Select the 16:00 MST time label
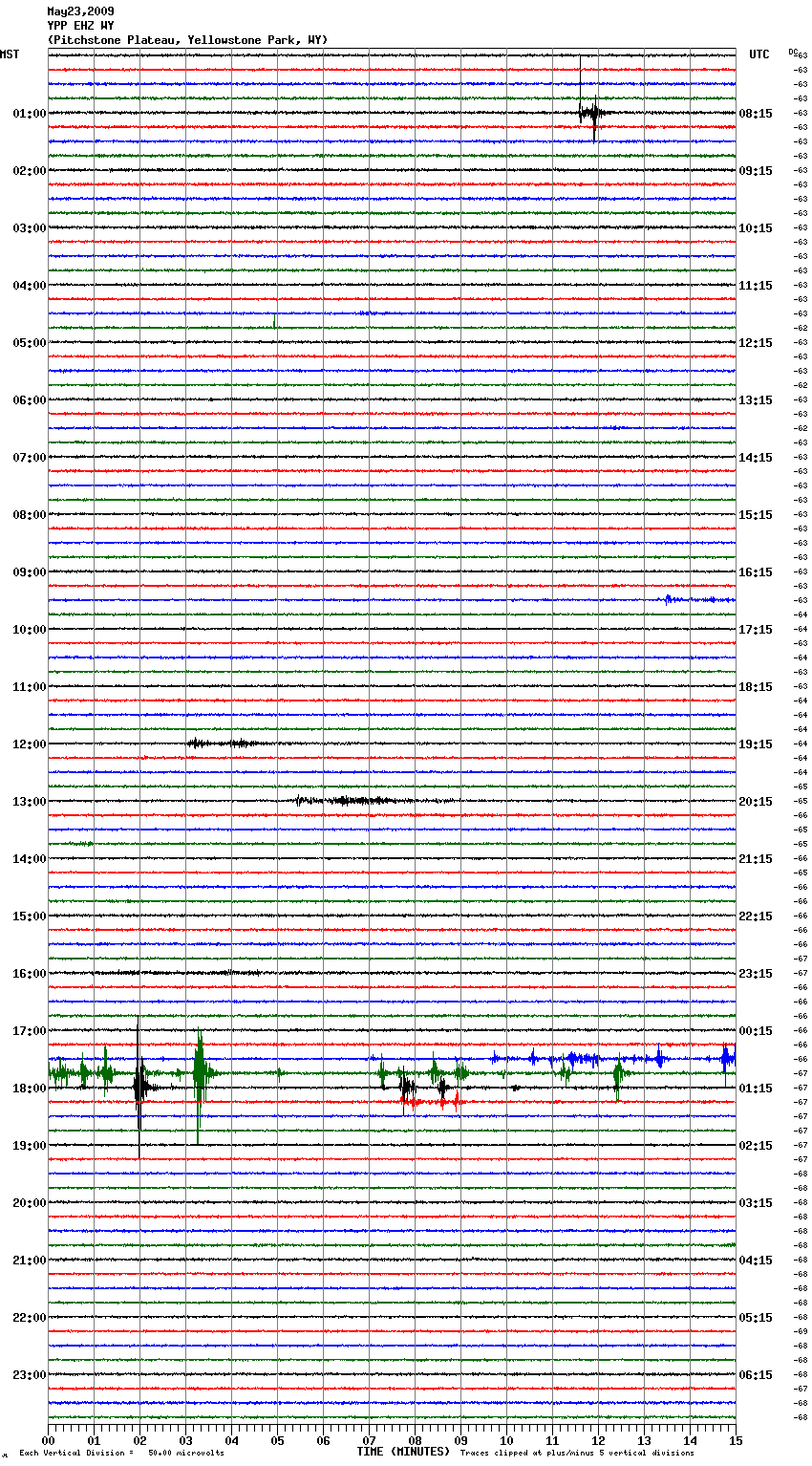Viewport: 812px width, 1466px height. pyautogui.click(x=30, y=974)
